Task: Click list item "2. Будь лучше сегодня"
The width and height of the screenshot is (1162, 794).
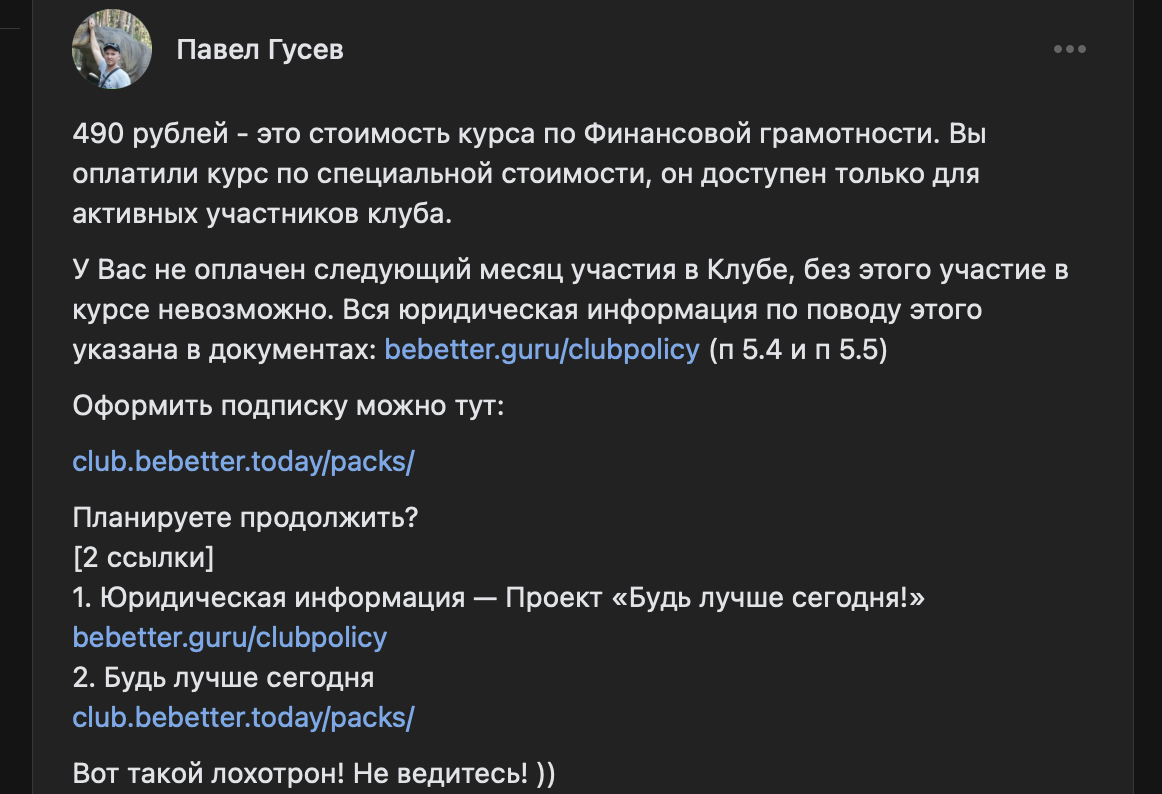Action: tap(223, 678)
